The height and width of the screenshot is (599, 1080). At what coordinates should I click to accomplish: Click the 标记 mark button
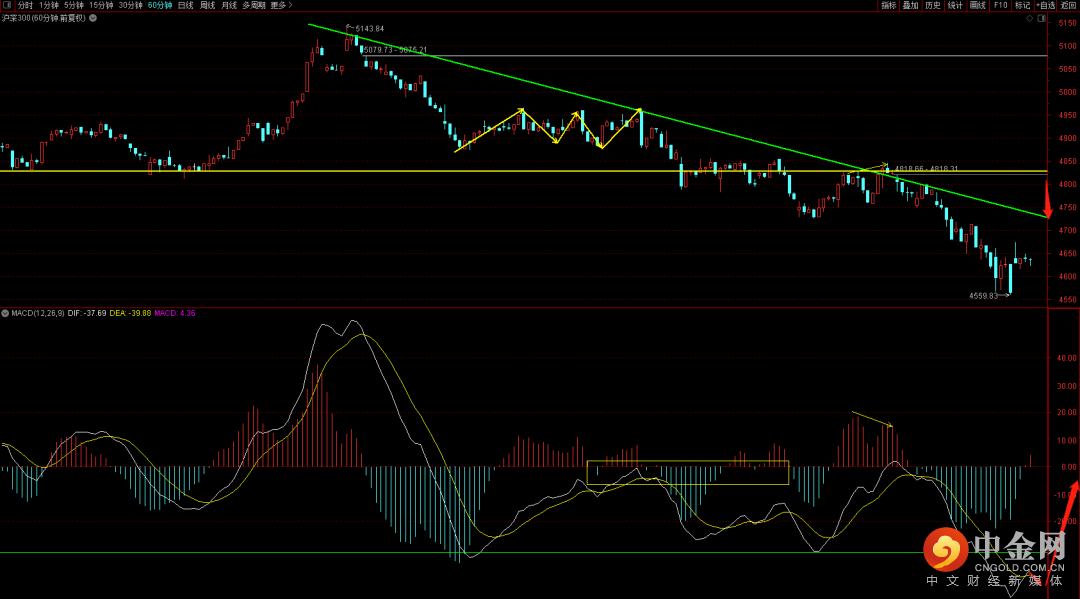pyautogui.click(x=1022, y=5)
